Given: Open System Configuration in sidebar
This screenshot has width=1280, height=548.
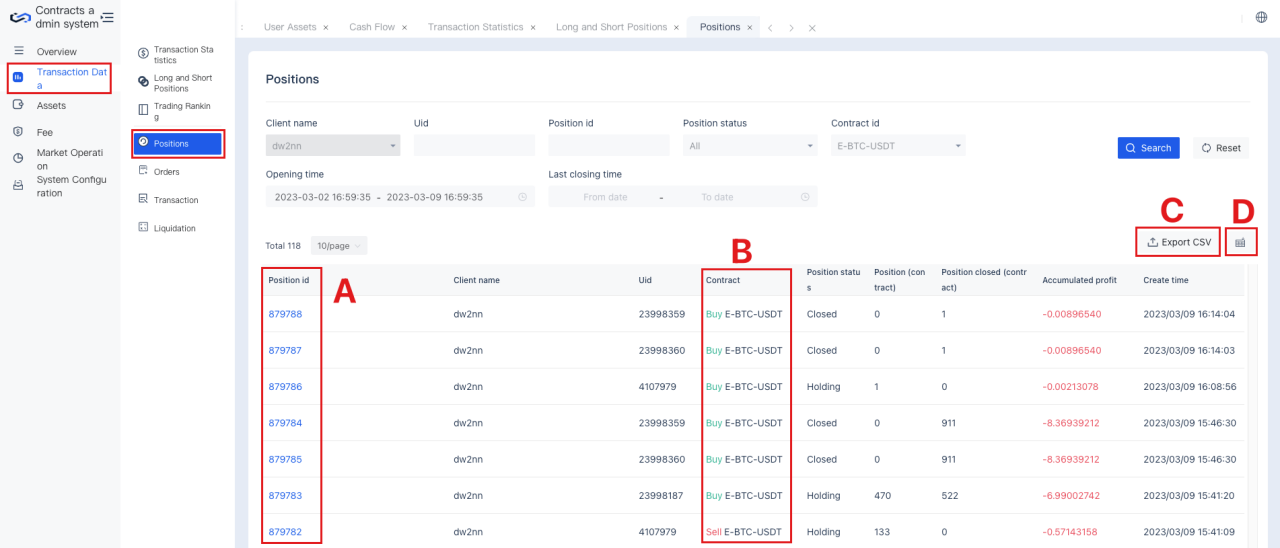Looking at the screenshot, I should (x=71, y=186).
